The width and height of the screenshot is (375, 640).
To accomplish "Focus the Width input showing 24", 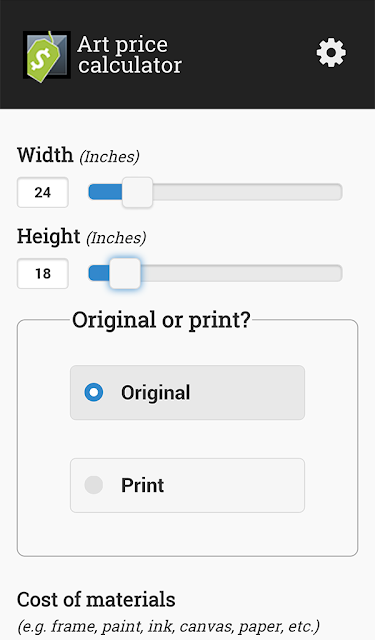I will pyautogui.click(x=42, y=192).
